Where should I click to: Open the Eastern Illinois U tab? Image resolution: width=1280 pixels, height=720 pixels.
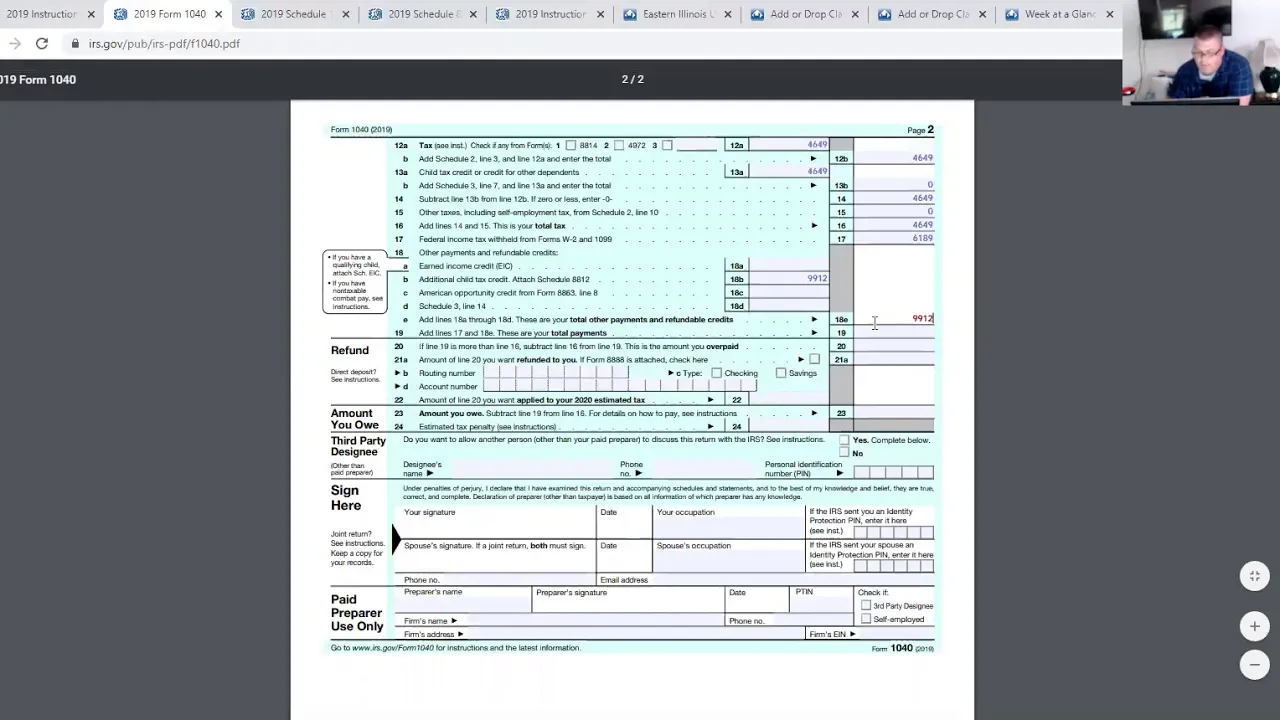click(678, 14)
